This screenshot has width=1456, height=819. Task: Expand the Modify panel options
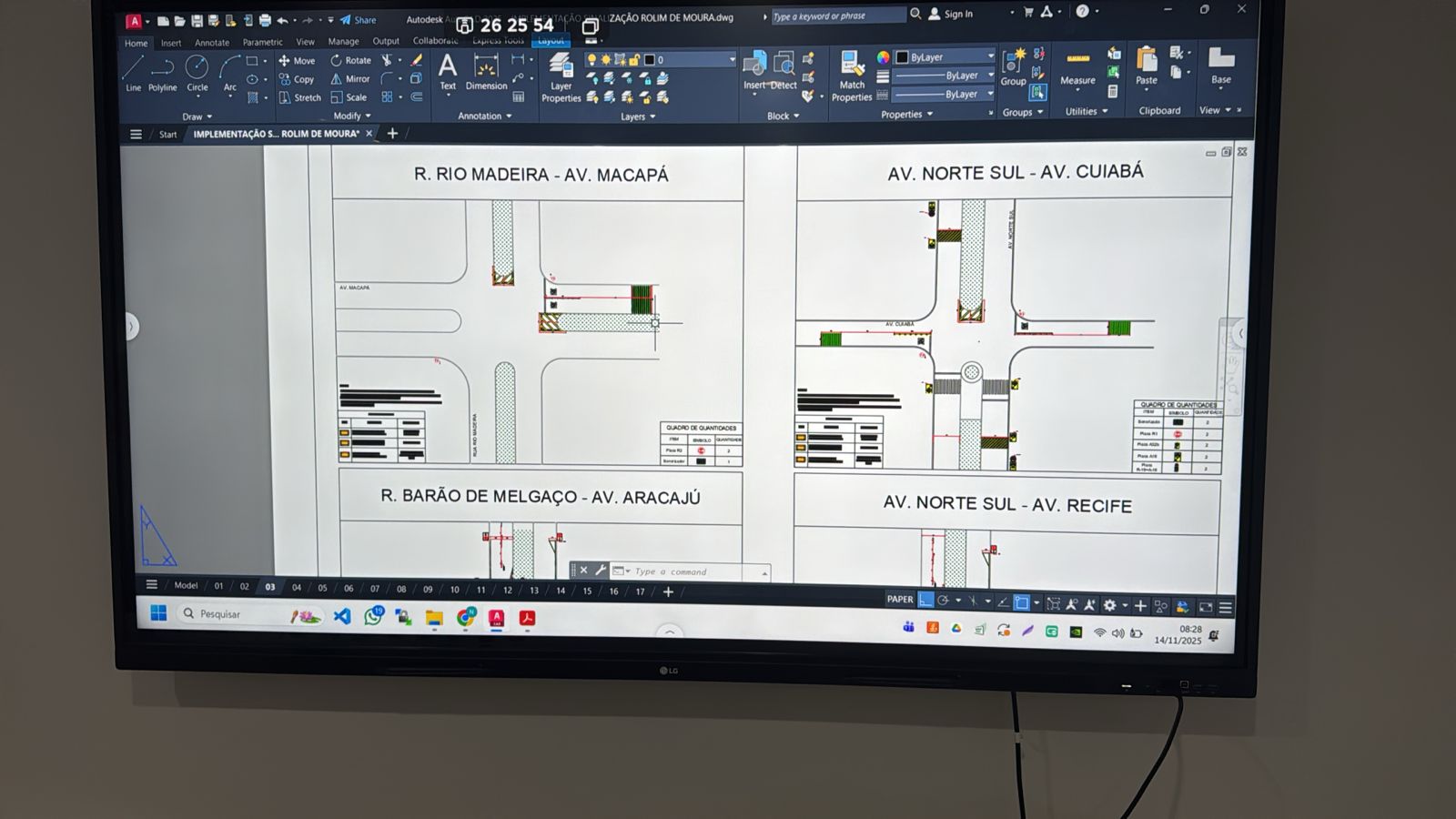[351, 116]
